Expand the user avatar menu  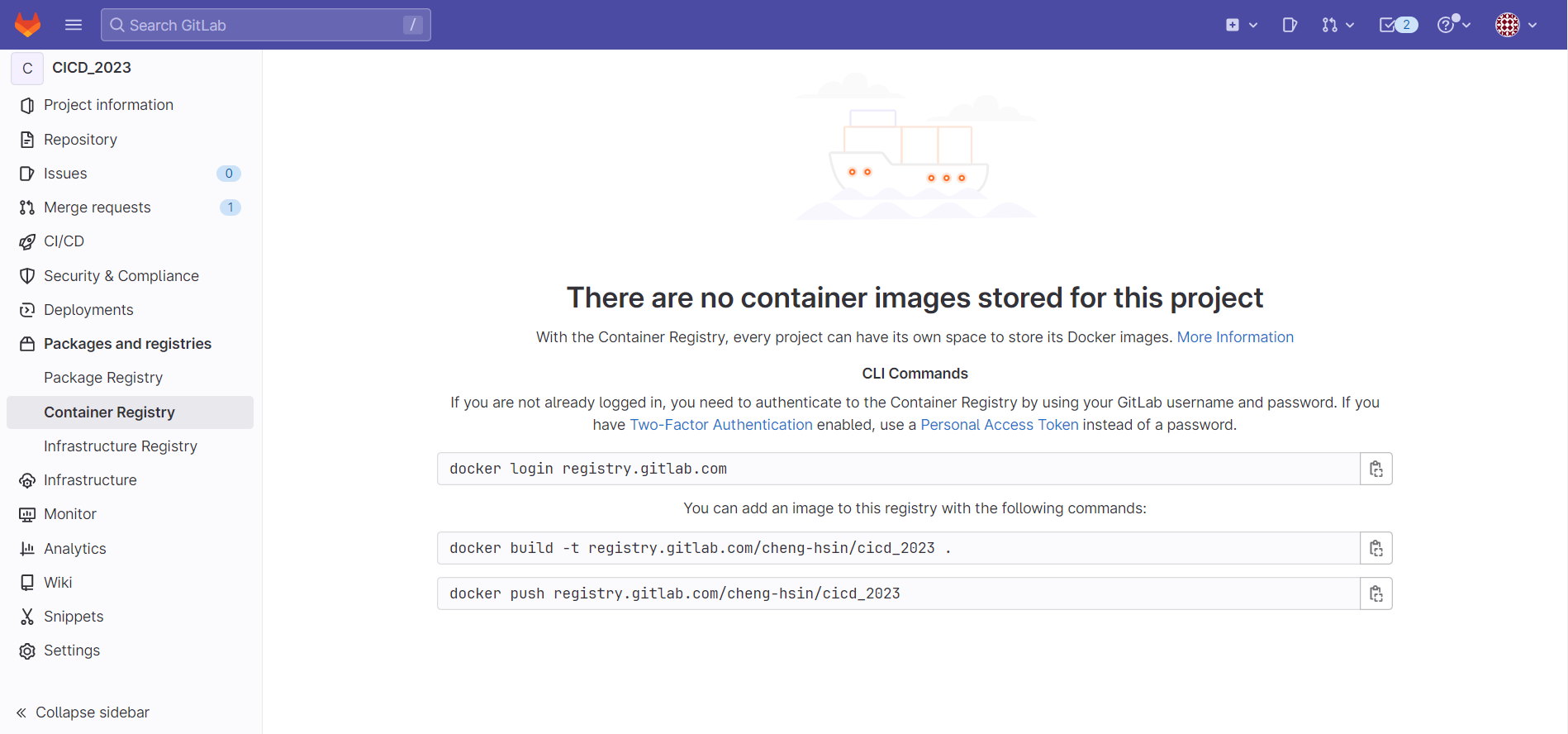(1516, 25)
